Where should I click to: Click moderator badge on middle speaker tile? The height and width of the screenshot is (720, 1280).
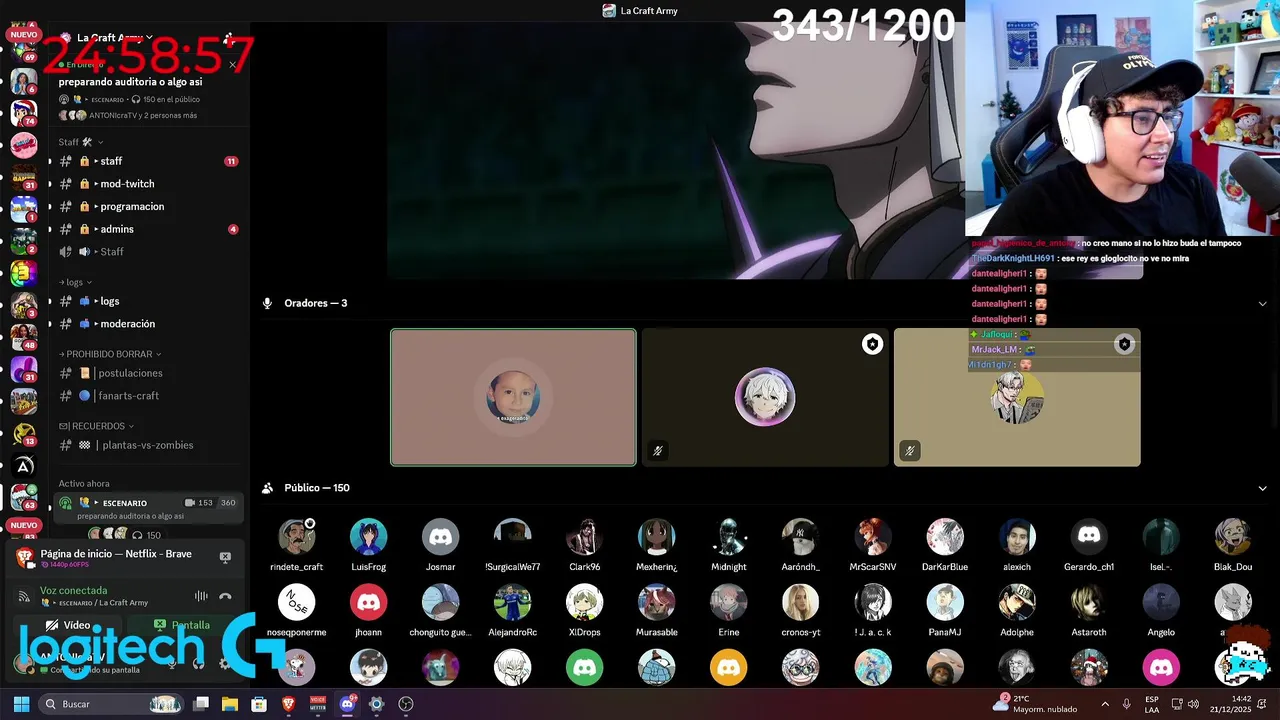tap(872, 344)
